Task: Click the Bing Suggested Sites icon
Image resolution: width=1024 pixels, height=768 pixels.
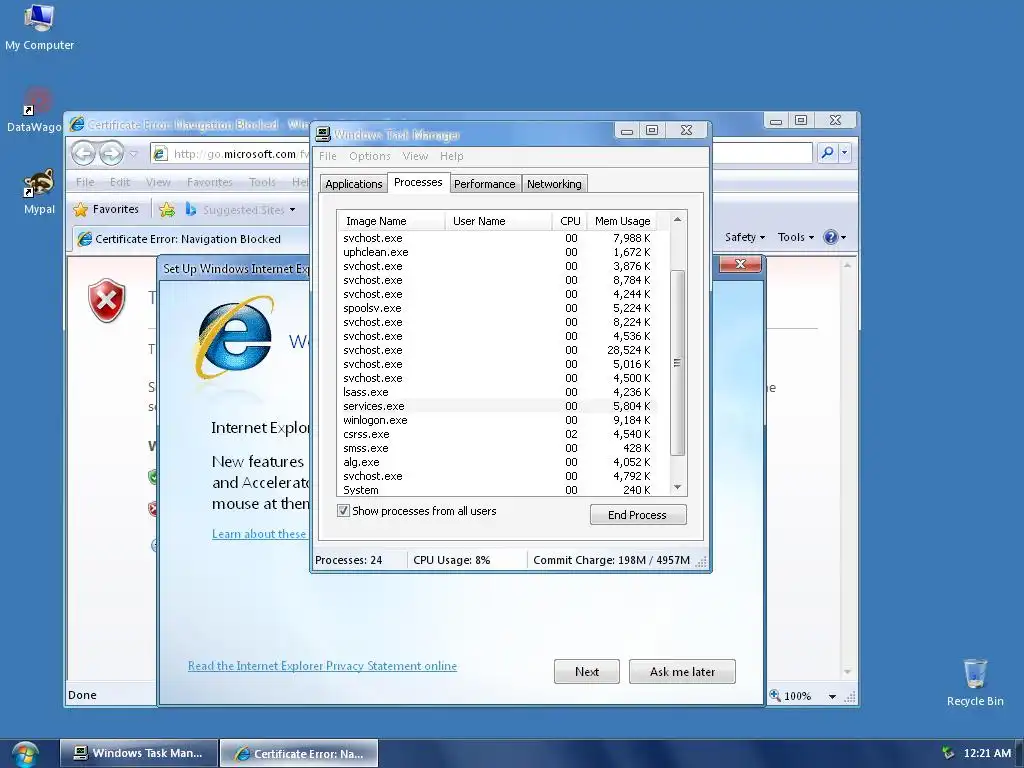Action: click(191, 209)
